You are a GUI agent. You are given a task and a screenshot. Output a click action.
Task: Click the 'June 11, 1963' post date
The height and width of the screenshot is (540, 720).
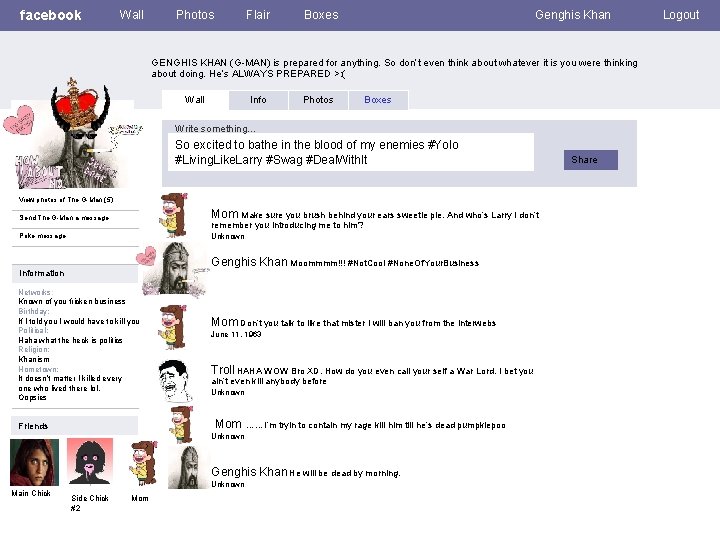pyautogui.click(x=236, y=334)
